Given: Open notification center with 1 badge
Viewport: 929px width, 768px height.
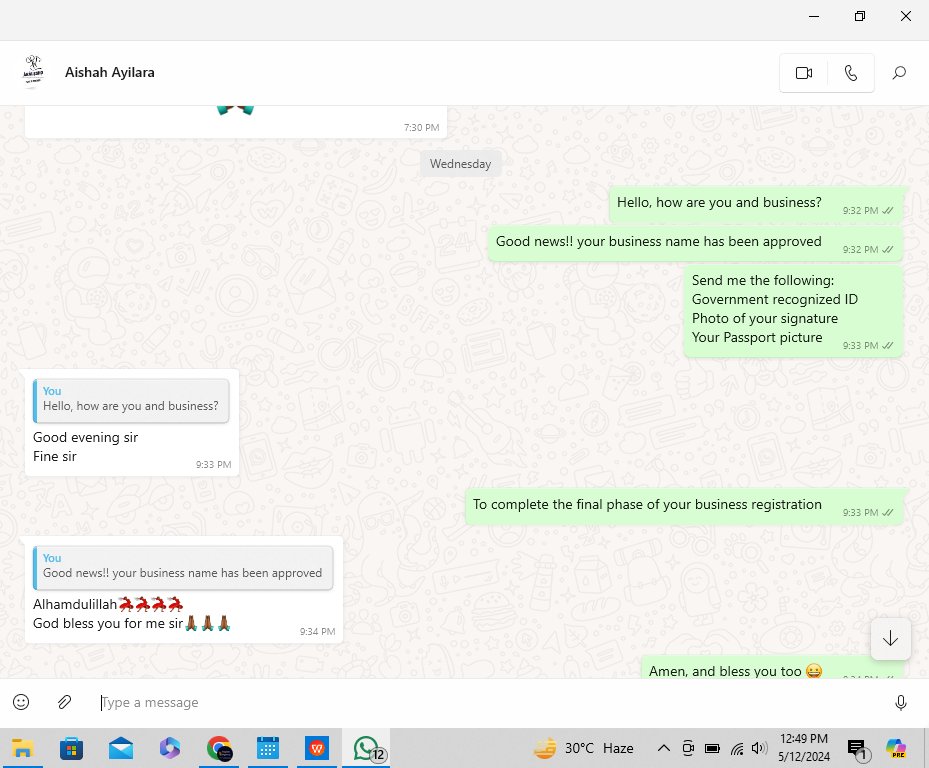Looking at the screenshot, I should (x=857, y=750).
